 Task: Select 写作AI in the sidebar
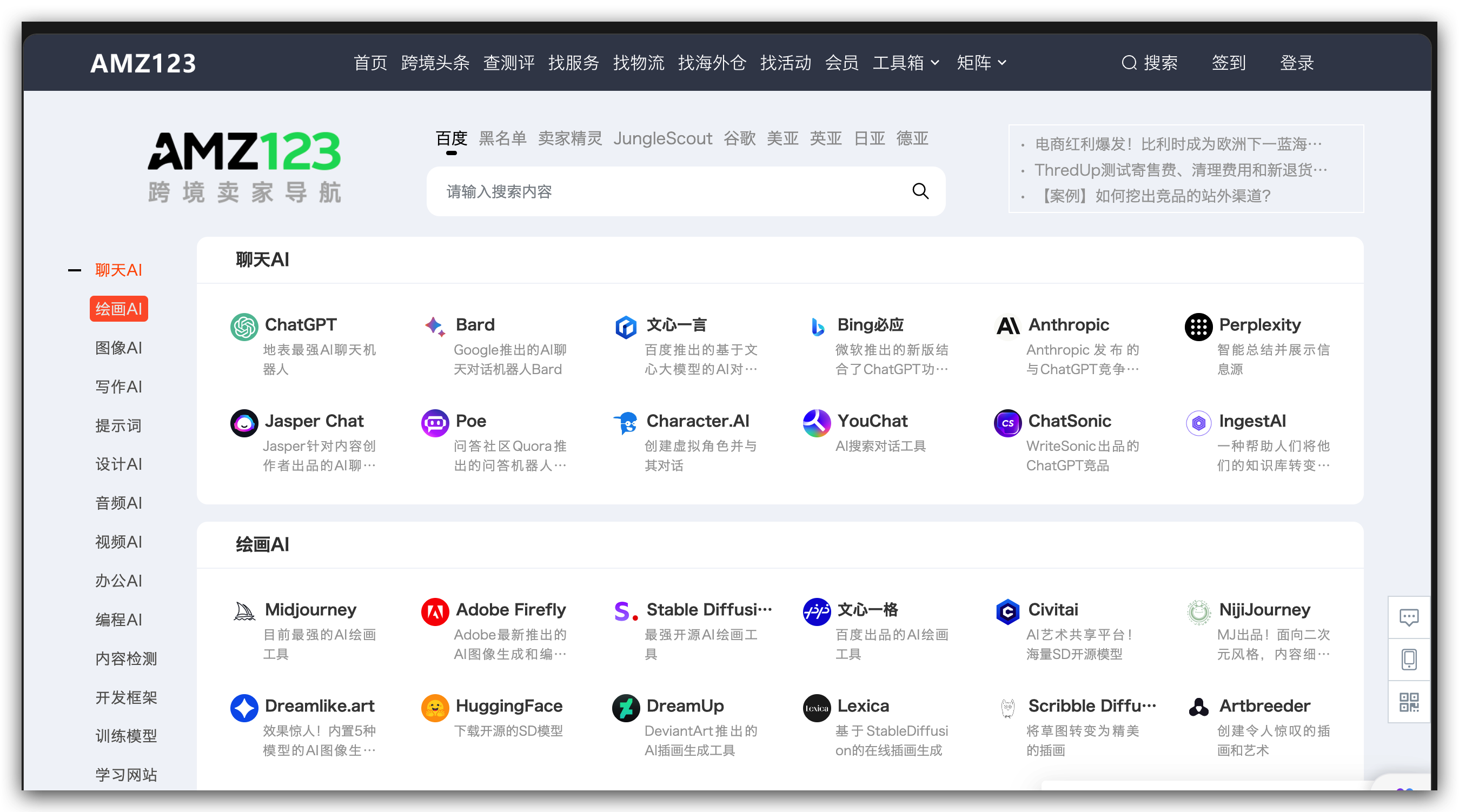click(118, 387)
